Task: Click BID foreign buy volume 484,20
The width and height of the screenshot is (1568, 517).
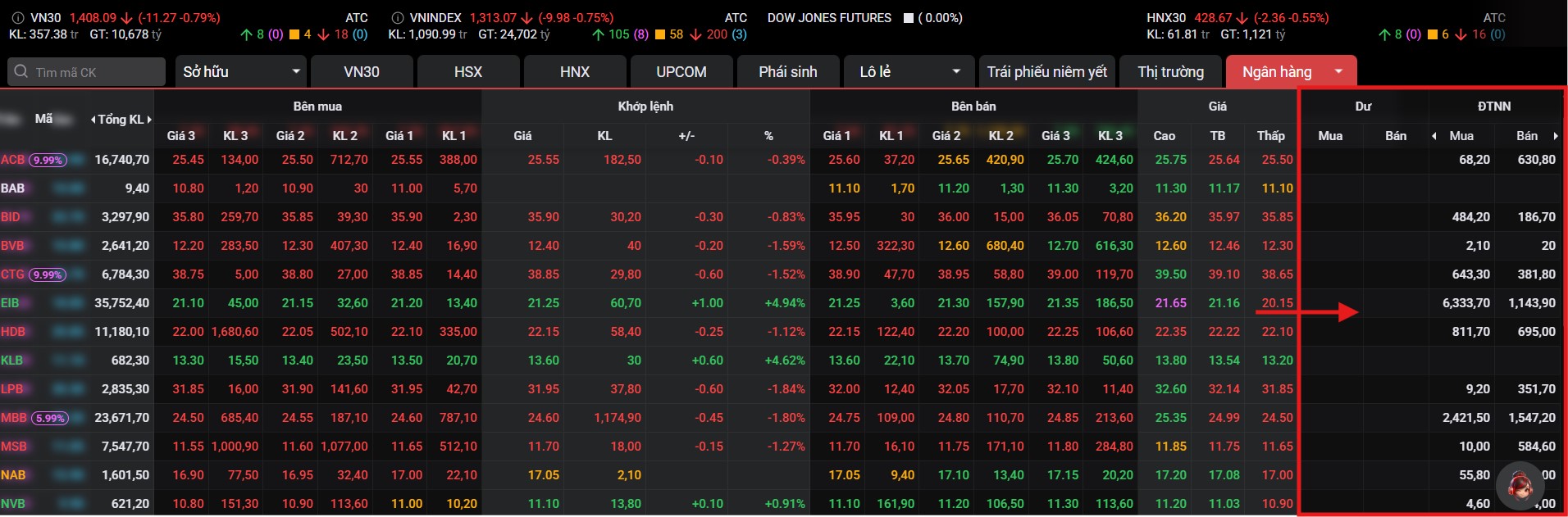Action: [x=1471, y=217]
